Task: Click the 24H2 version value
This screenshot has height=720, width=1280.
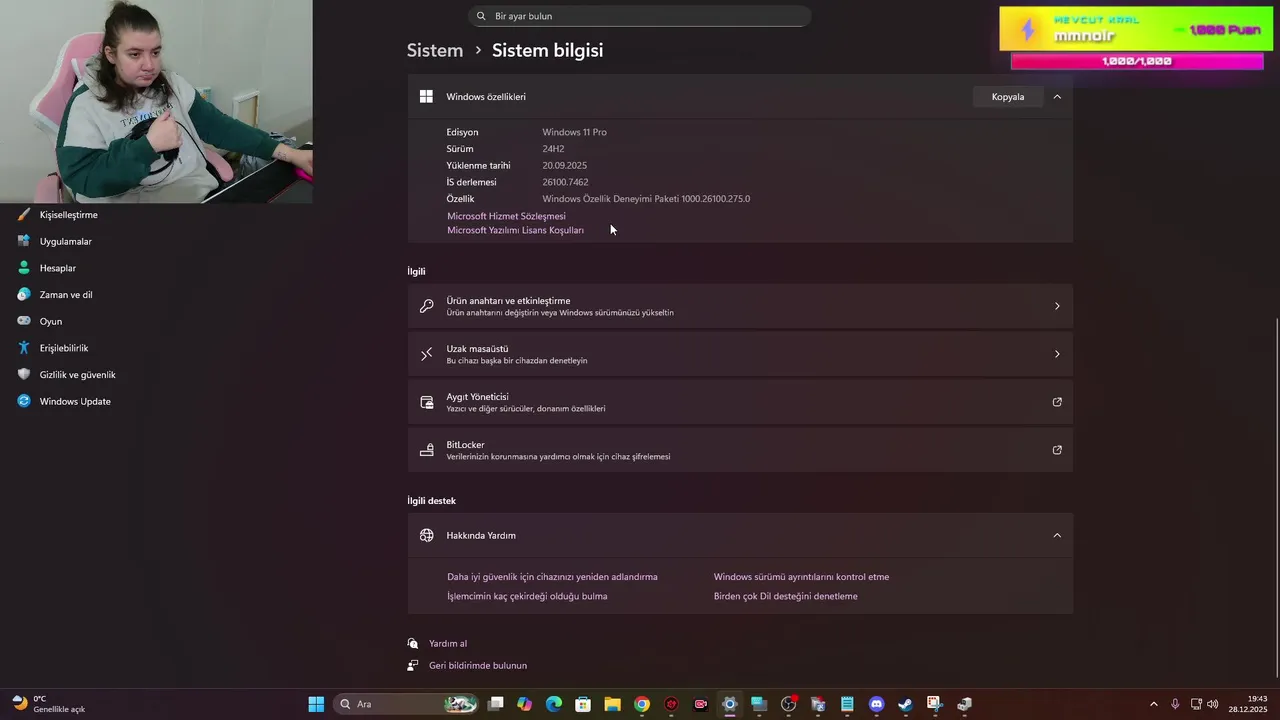Action: 553,149
